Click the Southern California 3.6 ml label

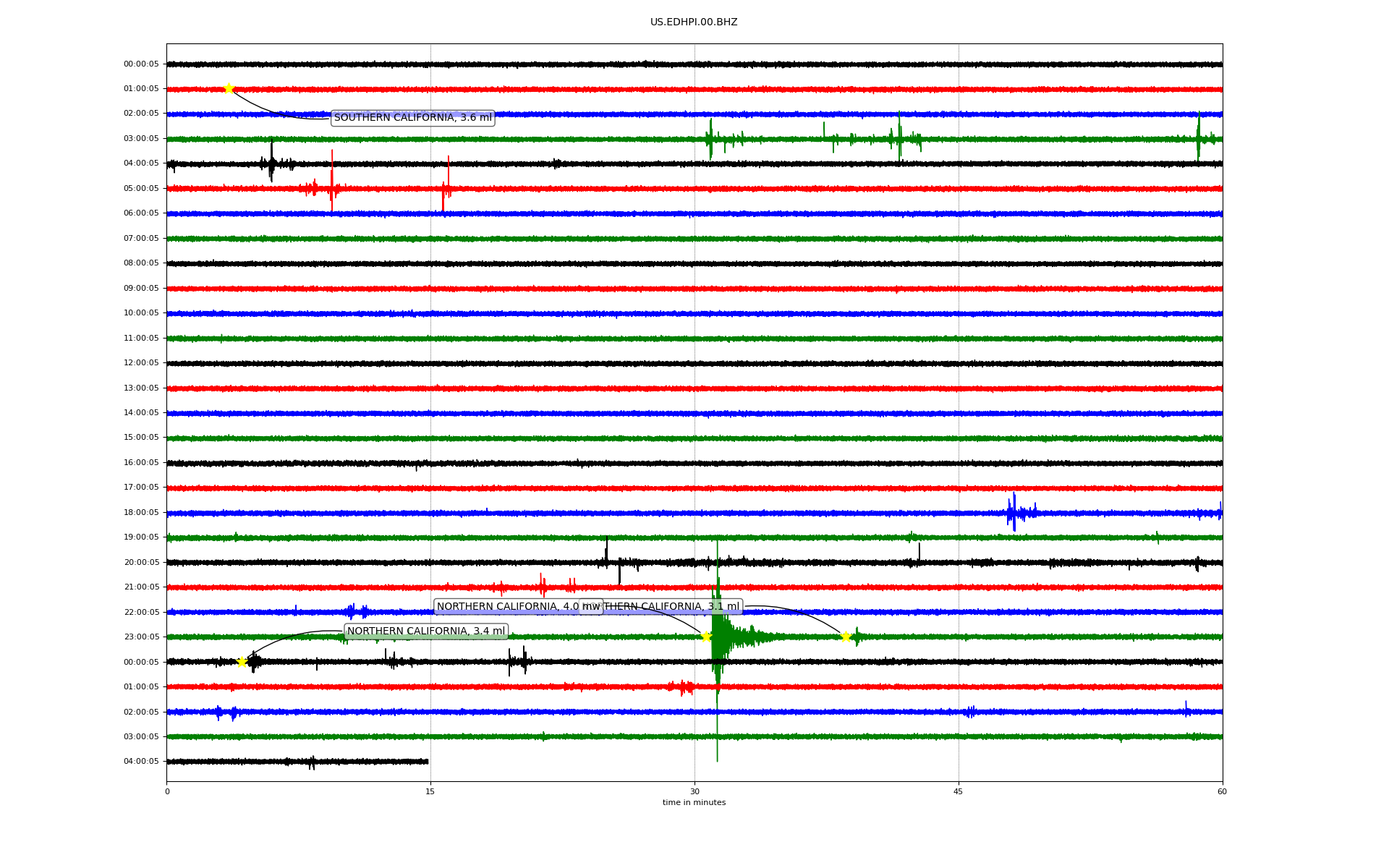coord(412,118)
